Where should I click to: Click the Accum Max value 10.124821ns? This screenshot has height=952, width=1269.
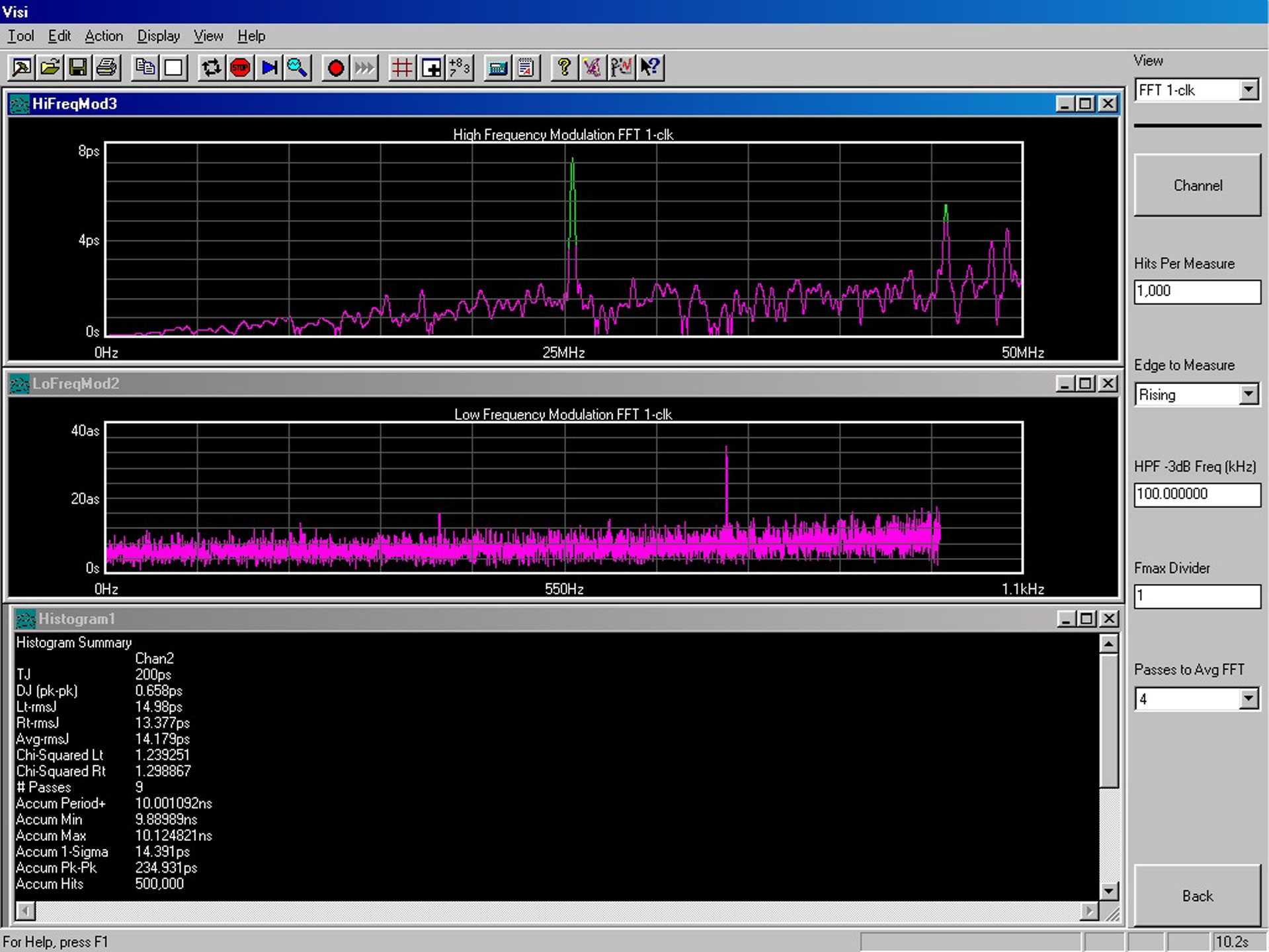(x=174, y=836)
